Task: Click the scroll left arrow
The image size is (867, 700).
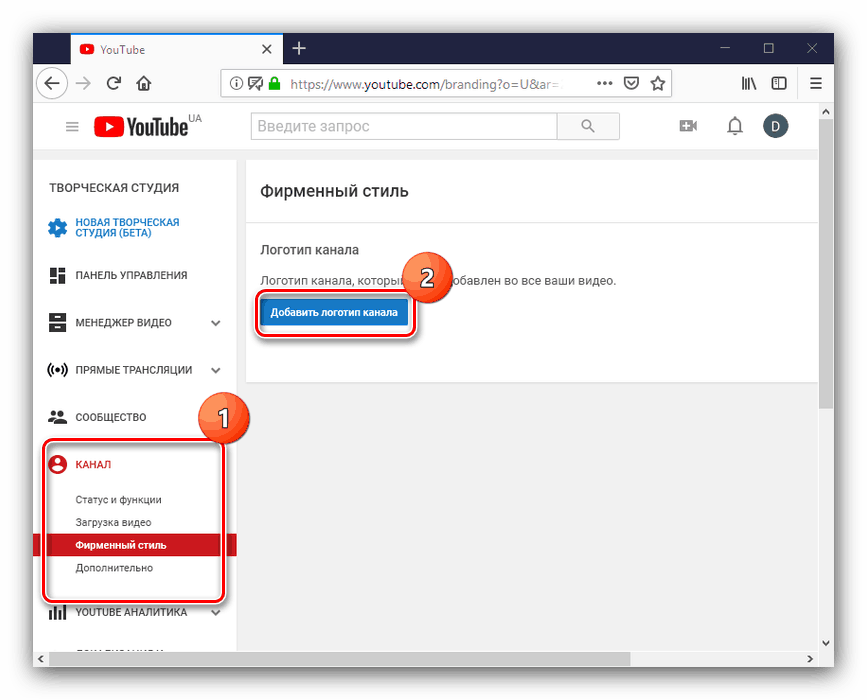Action: pos(40,659)
